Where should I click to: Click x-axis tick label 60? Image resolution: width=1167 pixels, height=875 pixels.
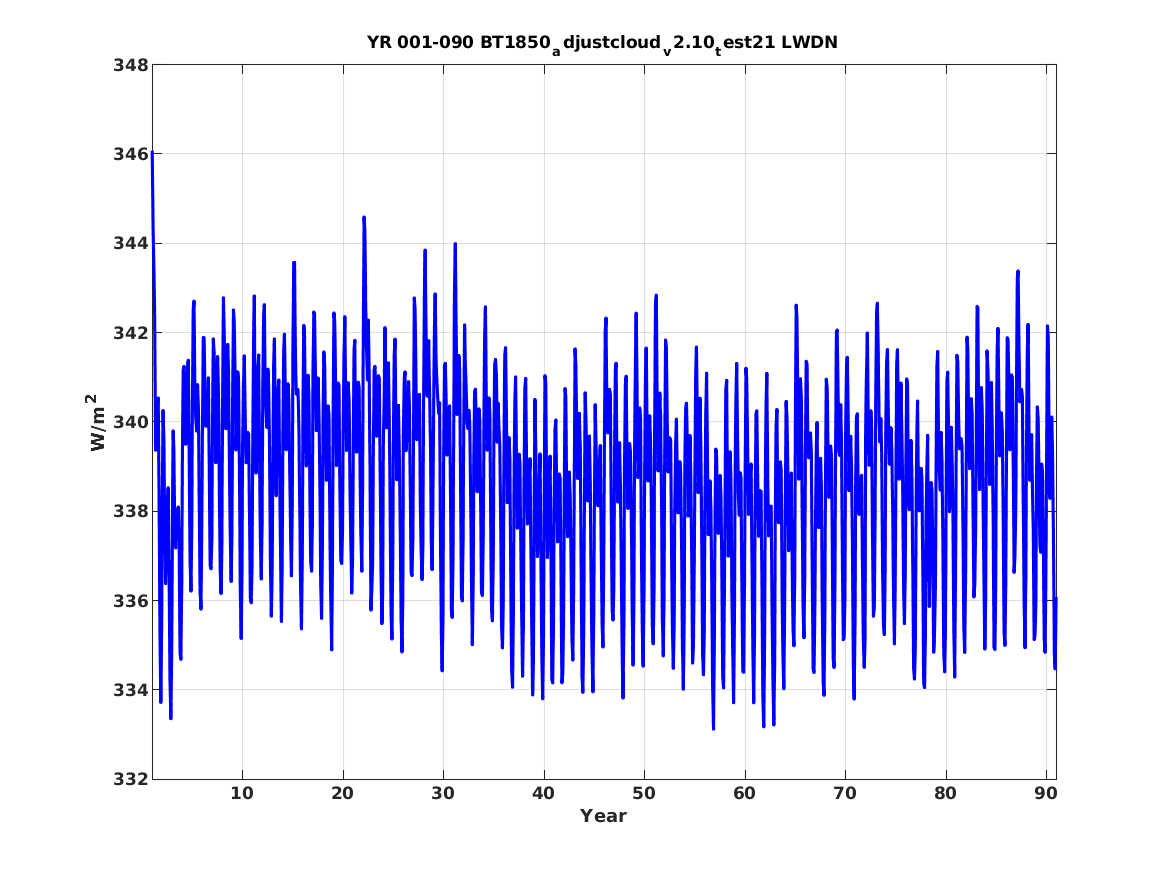tap(744, 794)
